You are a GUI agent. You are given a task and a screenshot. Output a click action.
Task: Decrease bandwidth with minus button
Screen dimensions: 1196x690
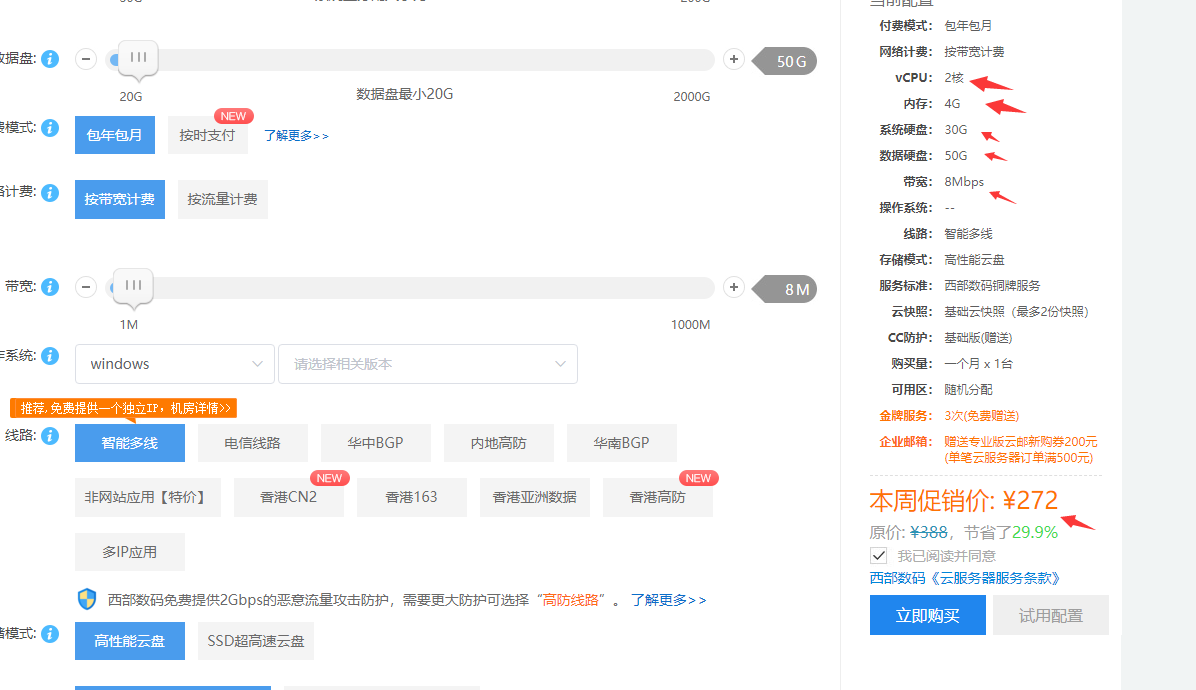pyautogui.click(x=86, y=287)
